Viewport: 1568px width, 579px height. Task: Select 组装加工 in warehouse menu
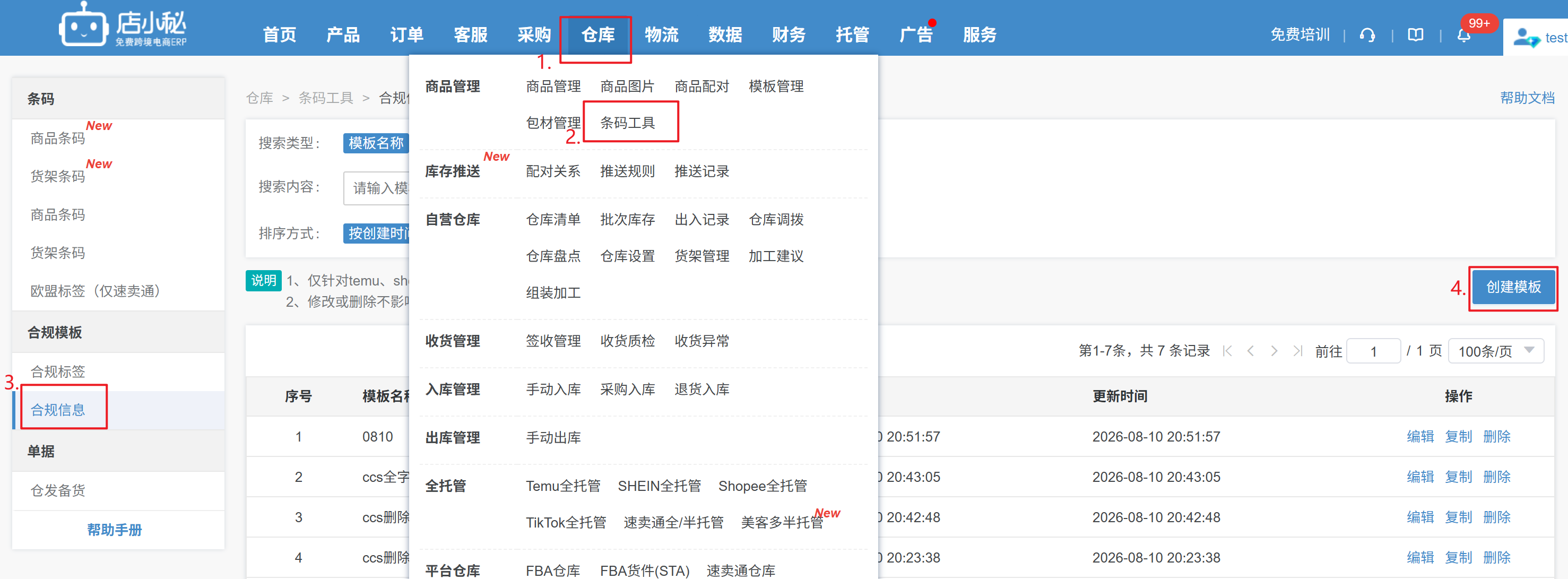[x=553, y=292]
